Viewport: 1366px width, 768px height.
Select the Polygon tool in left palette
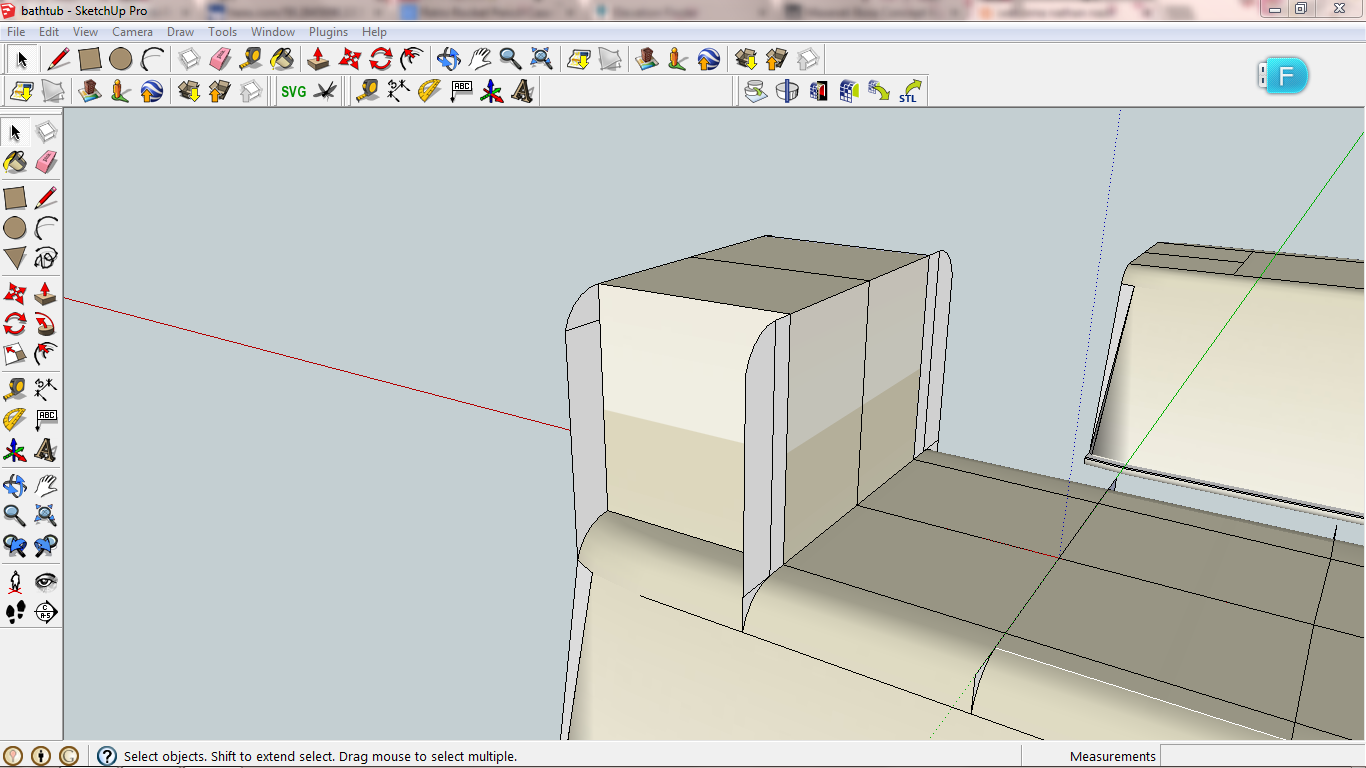tap(15, 259)
